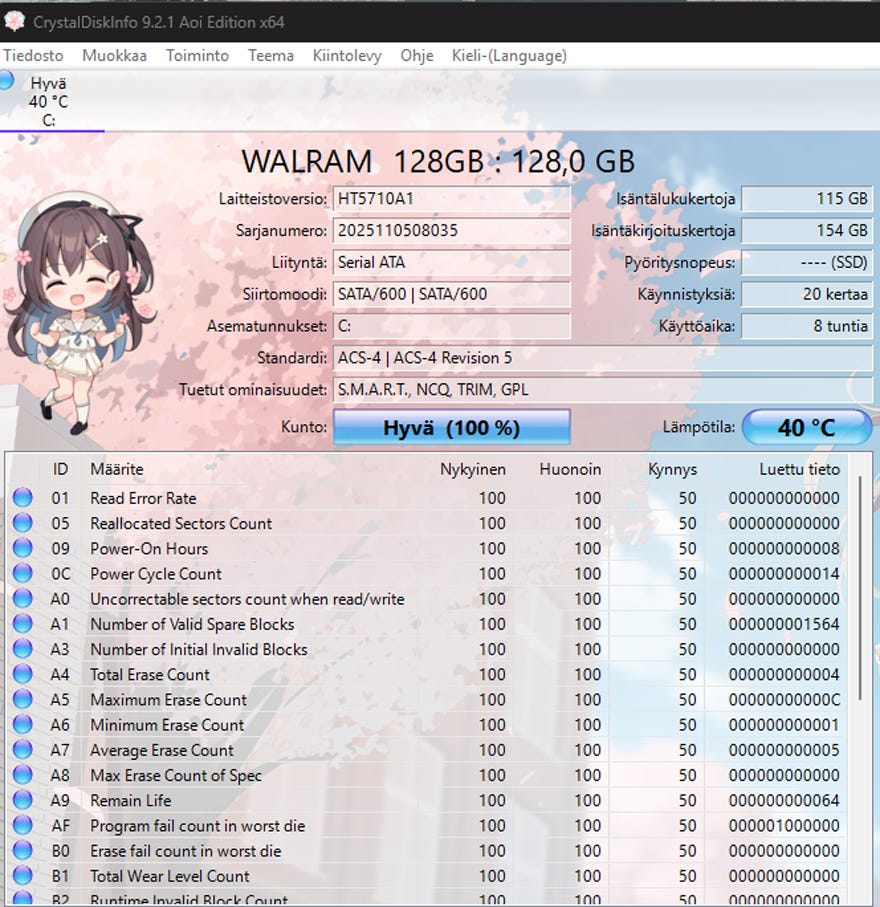Click the Asematunnukset field C:
The height and width of the screenshot is (907, 880).
pos(452,326)
